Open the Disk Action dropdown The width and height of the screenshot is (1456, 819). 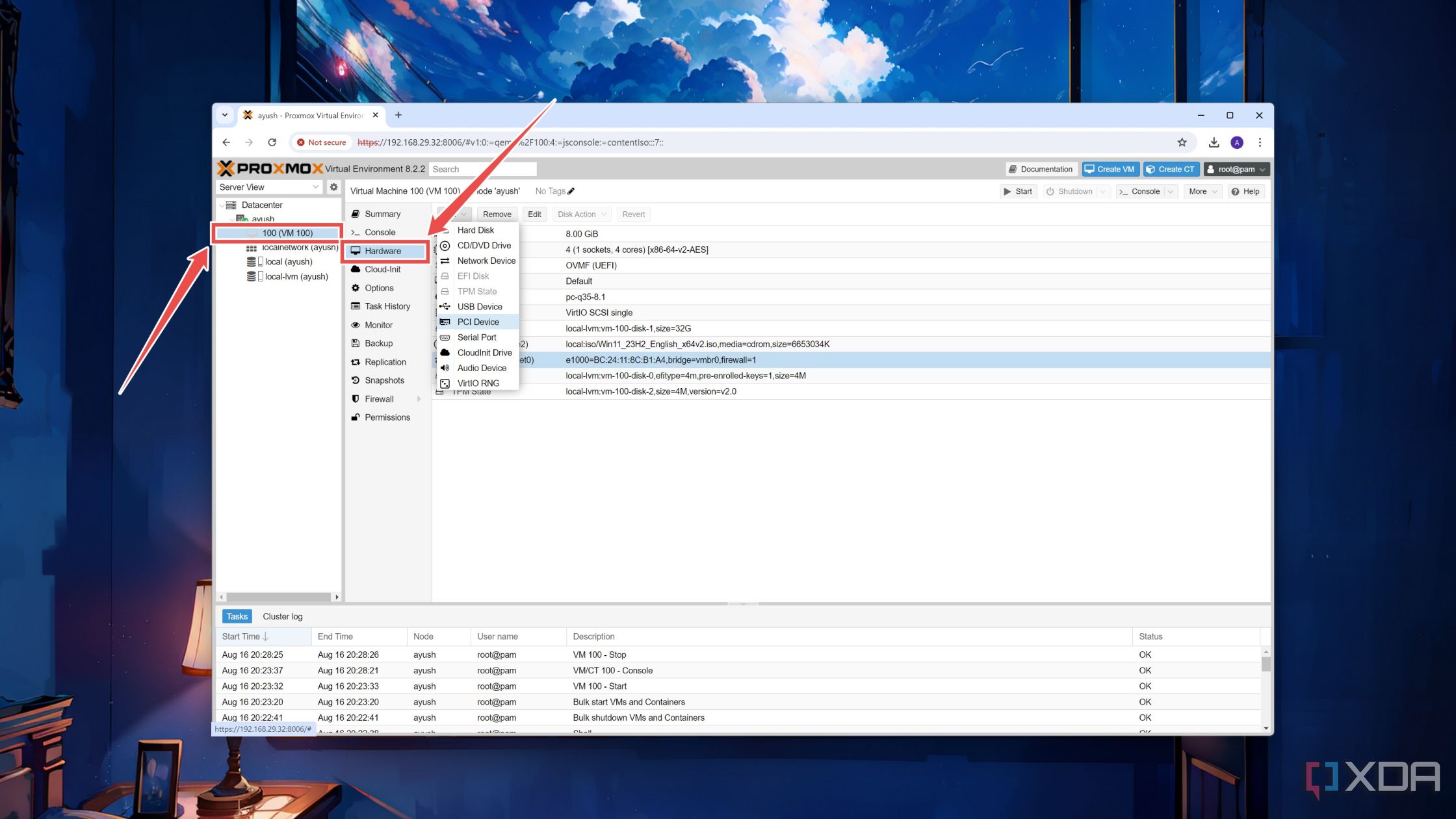(582, 214)
